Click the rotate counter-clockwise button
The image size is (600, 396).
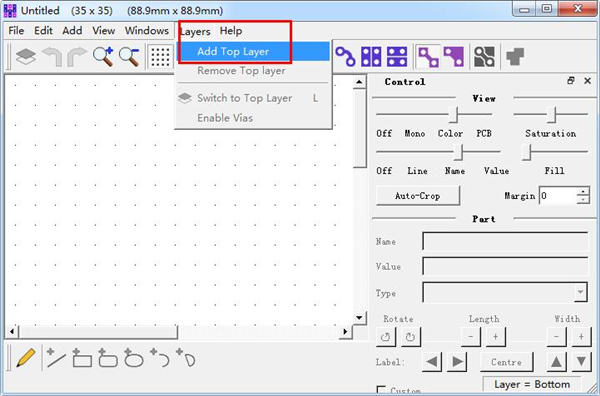[x=386, y=337]
